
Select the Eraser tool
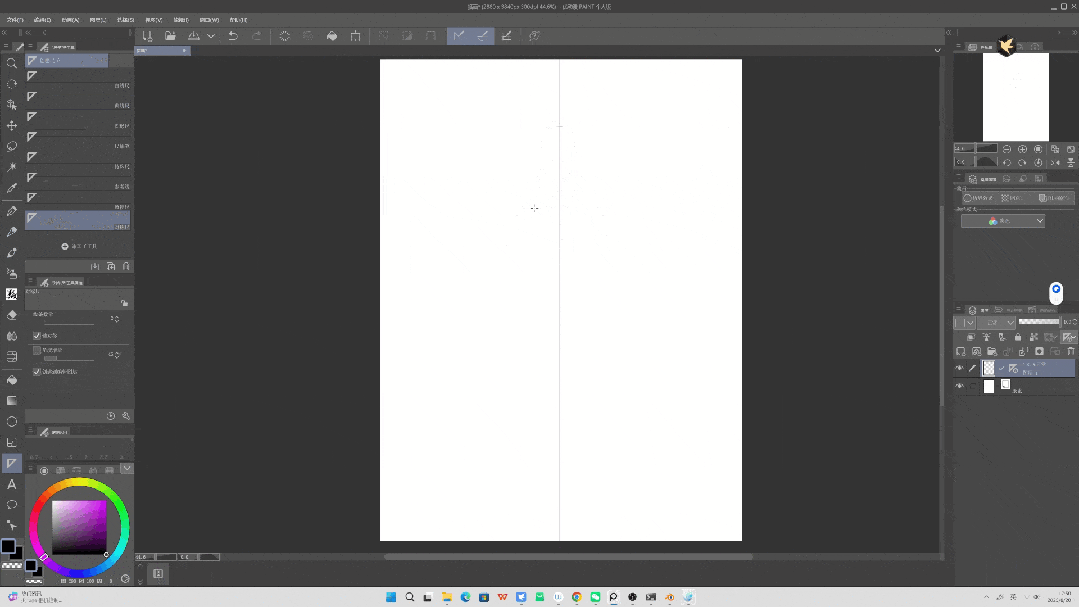pyautogui.click(x=12, y=315)
